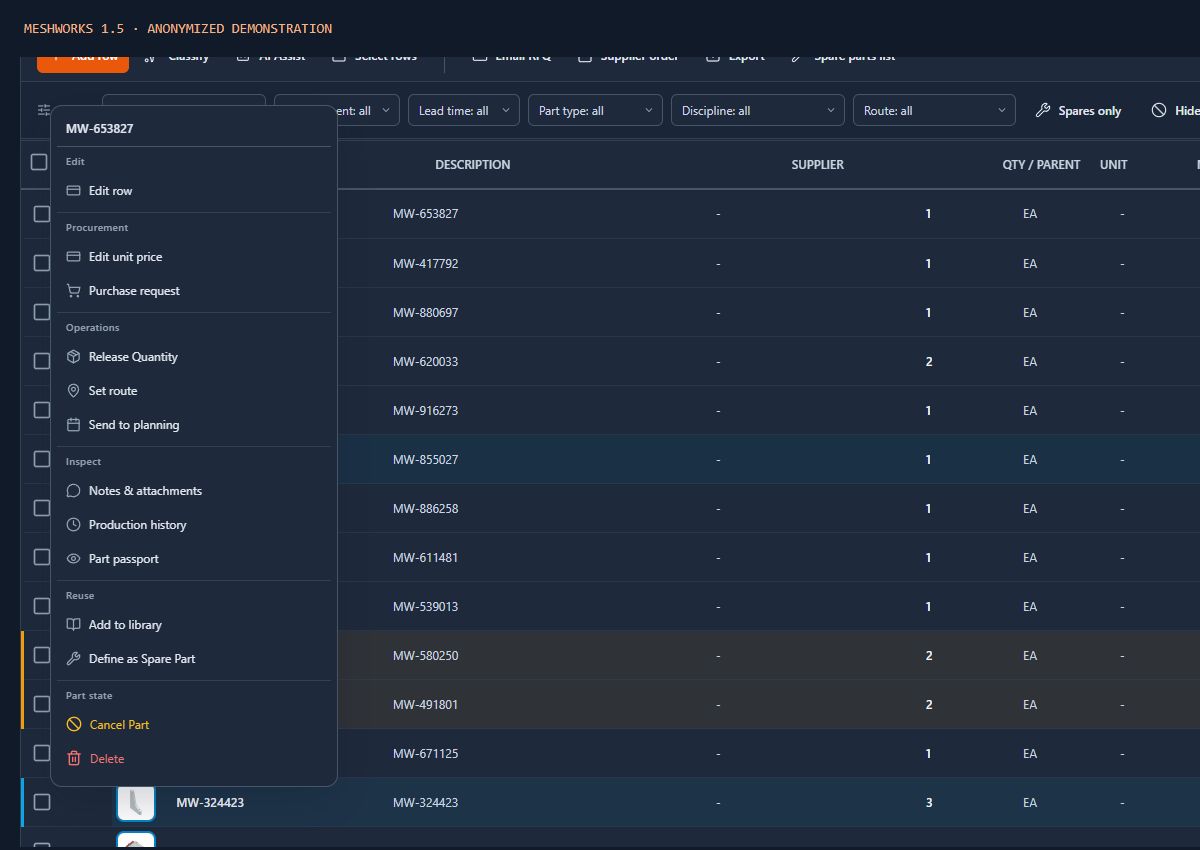Click the MW-491801 description cell

pos(426,705)
